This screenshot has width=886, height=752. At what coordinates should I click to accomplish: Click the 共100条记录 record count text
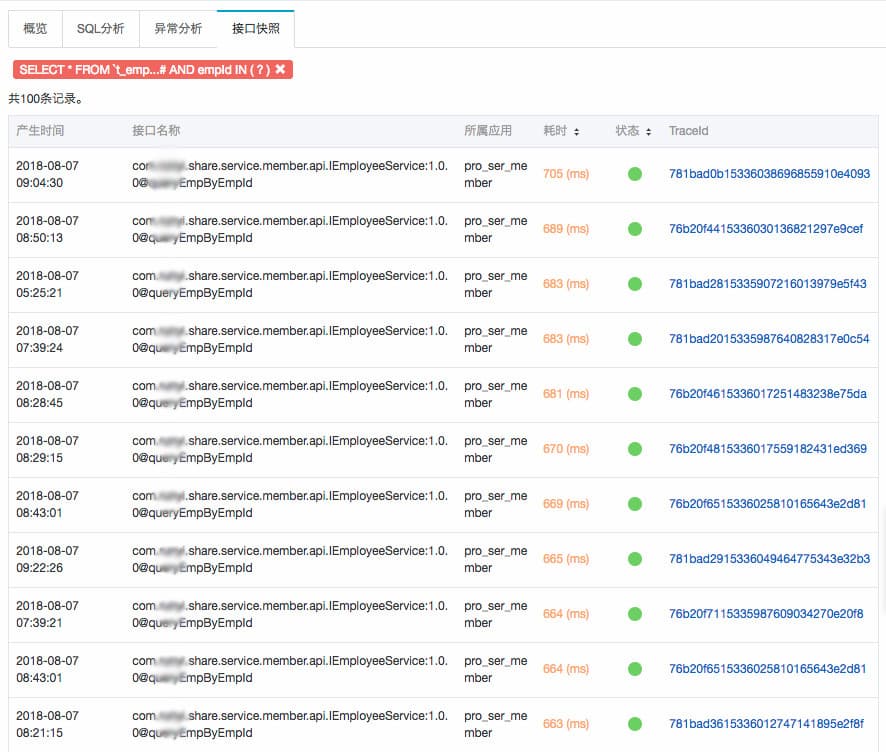46,99
